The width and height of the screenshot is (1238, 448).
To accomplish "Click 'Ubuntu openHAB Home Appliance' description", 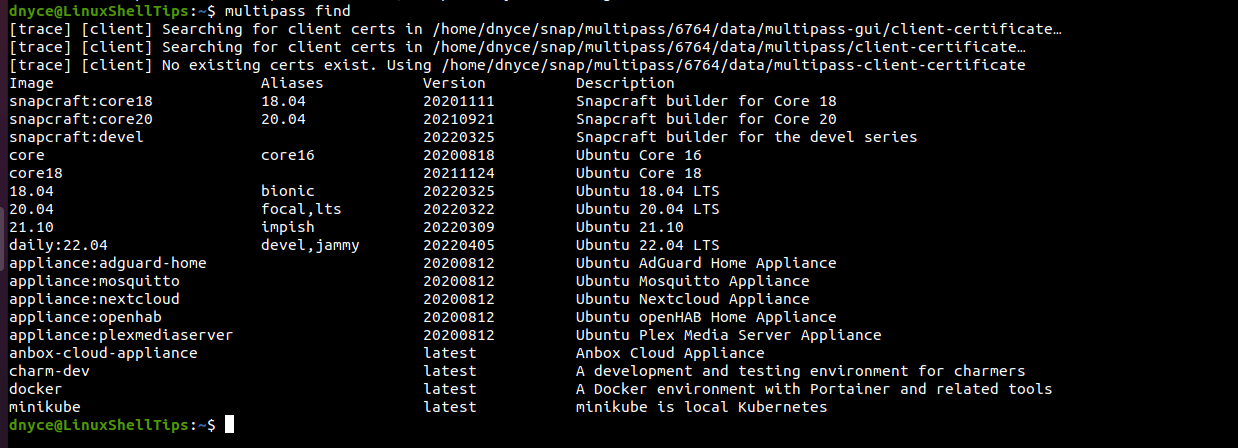I will (706, 317).
